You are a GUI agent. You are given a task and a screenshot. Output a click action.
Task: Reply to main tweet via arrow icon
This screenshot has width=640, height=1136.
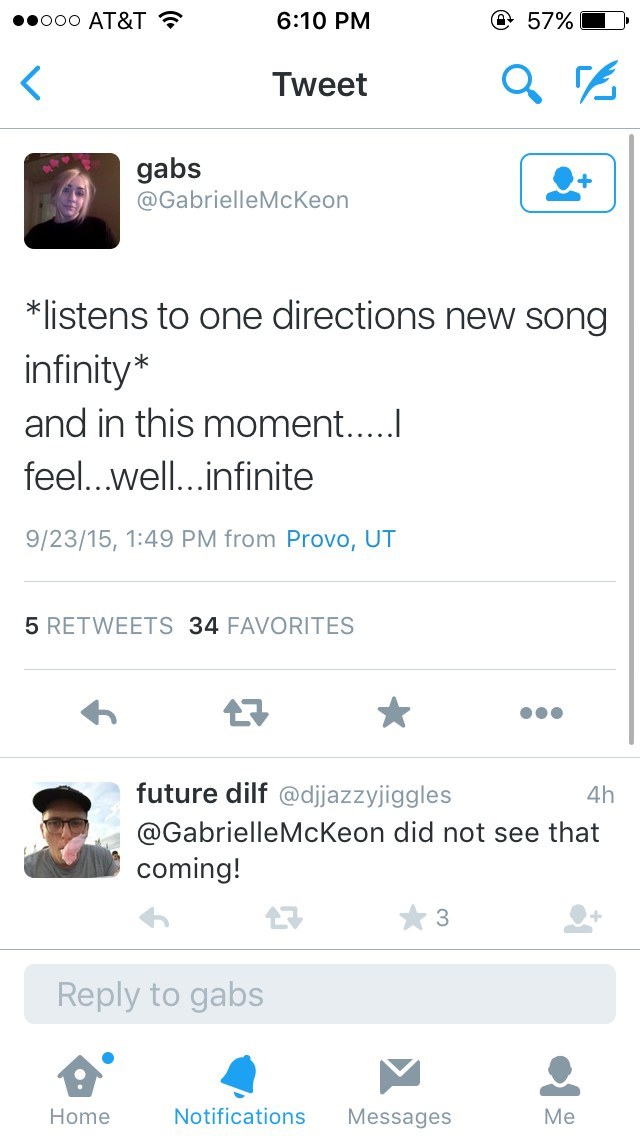[99, 713]
